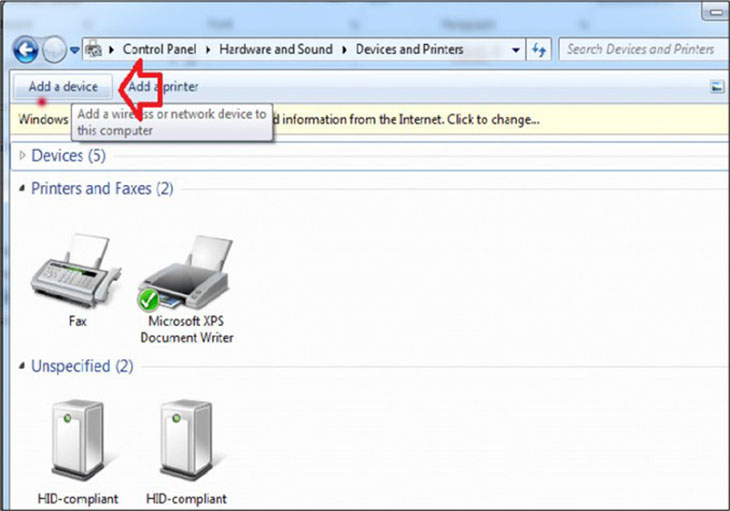The width and height of the screenshot is (730, 511).
Task: Click the Back navigation arrow button
Action: point(25,49)
